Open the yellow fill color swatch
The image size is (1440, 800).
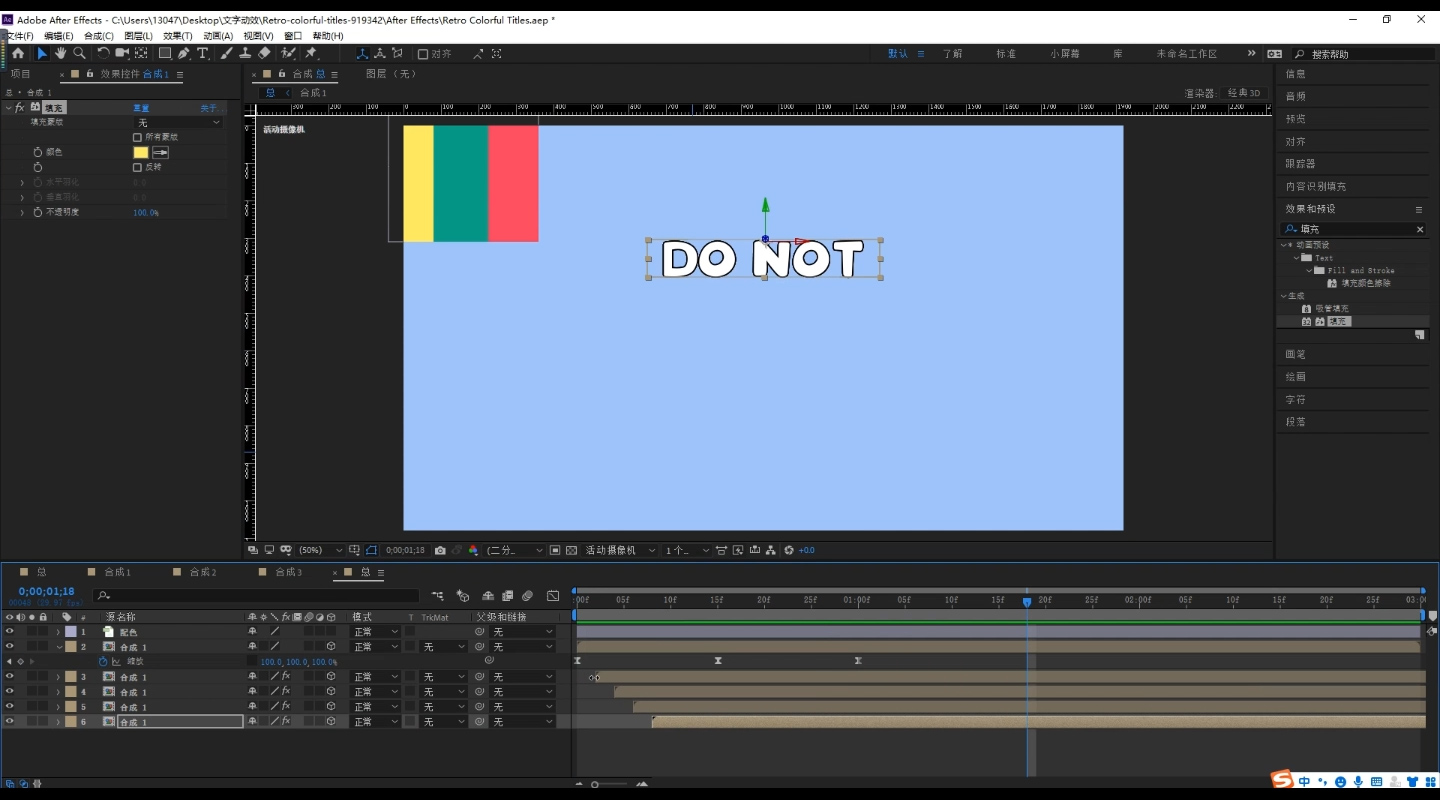click(141, 152)
